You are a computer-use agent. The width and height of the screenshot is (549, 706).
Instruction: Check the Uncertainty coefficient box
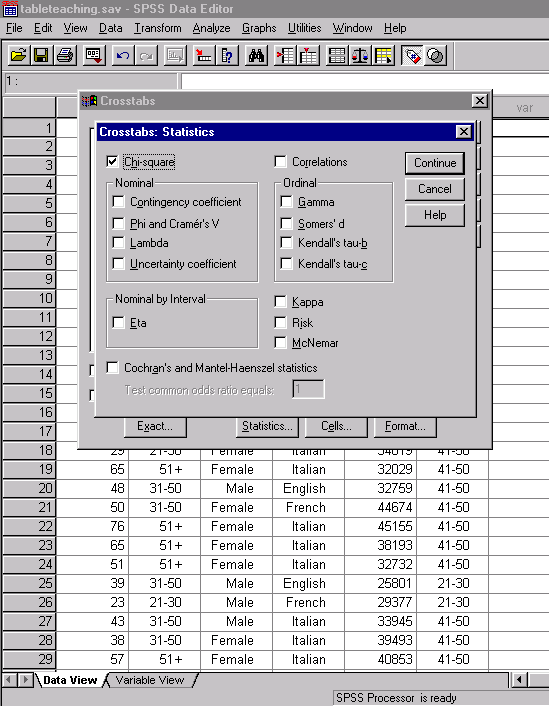point(118,263)
